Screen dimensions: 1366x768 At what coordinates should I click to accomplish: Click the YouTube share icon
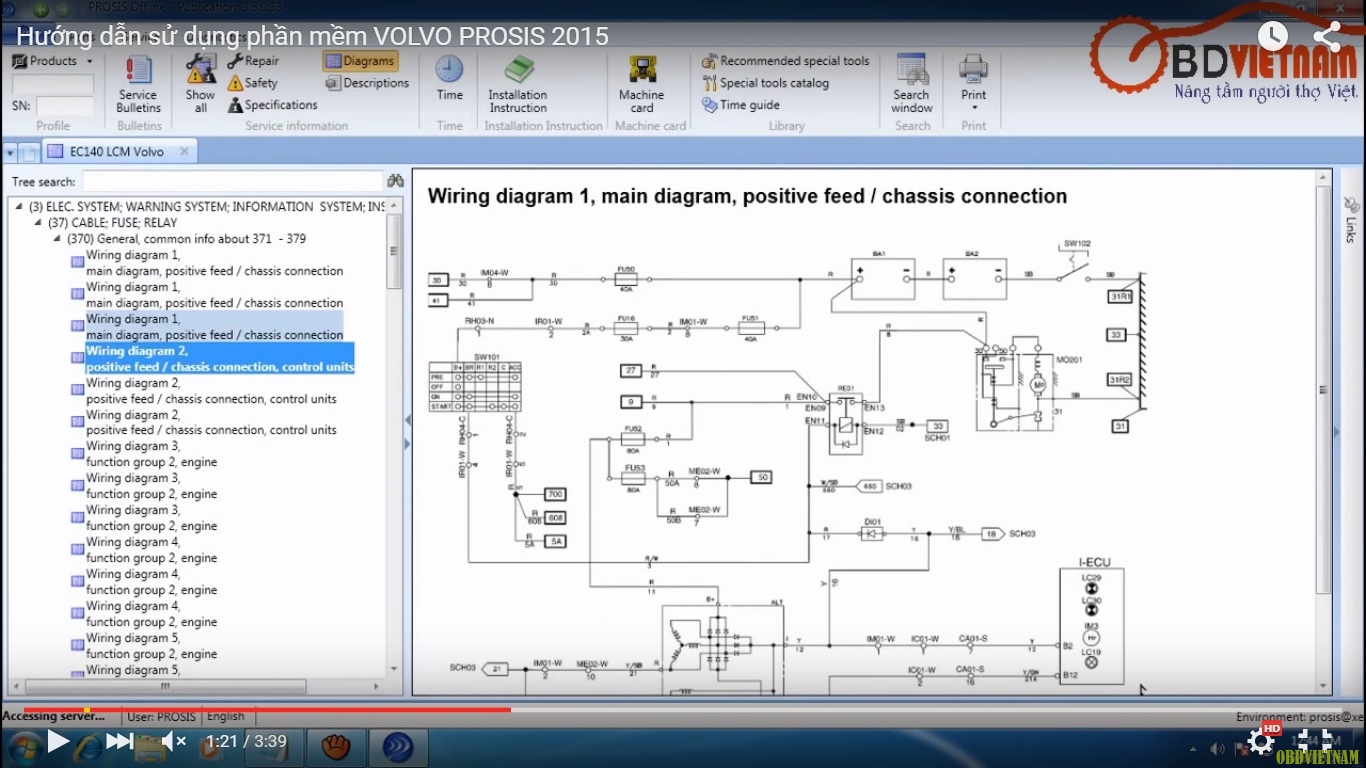coord(1326,37)
